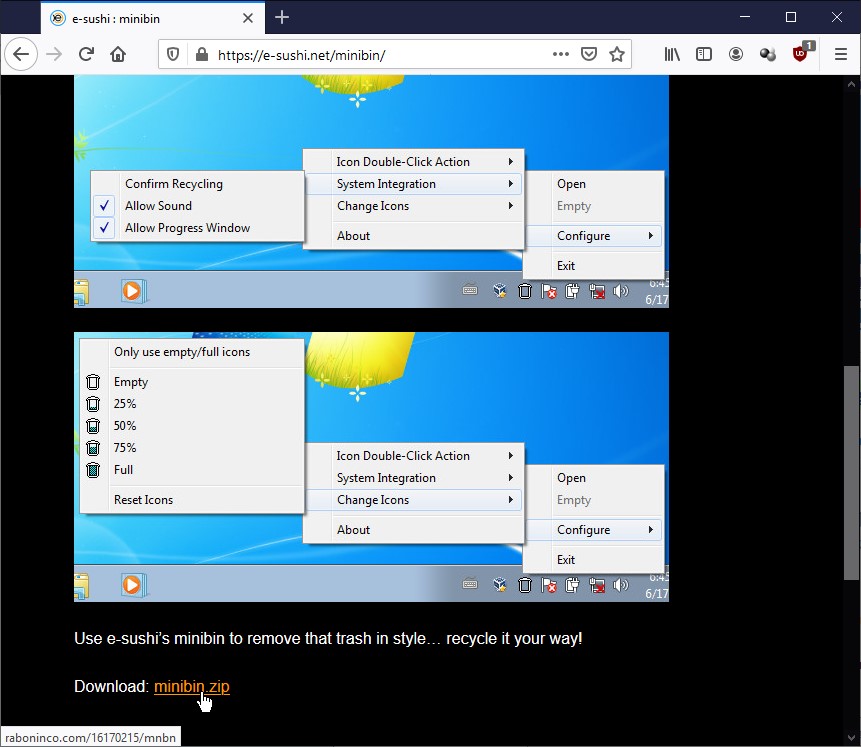Open the Library bookshelf icon
This screenshot has width=861, height=747.
(x=672, y=54)
